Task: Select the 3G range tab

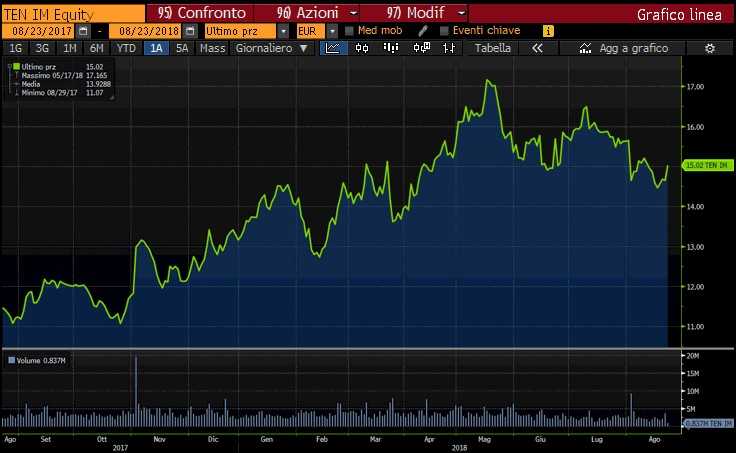Action: (x=42, y=48)
